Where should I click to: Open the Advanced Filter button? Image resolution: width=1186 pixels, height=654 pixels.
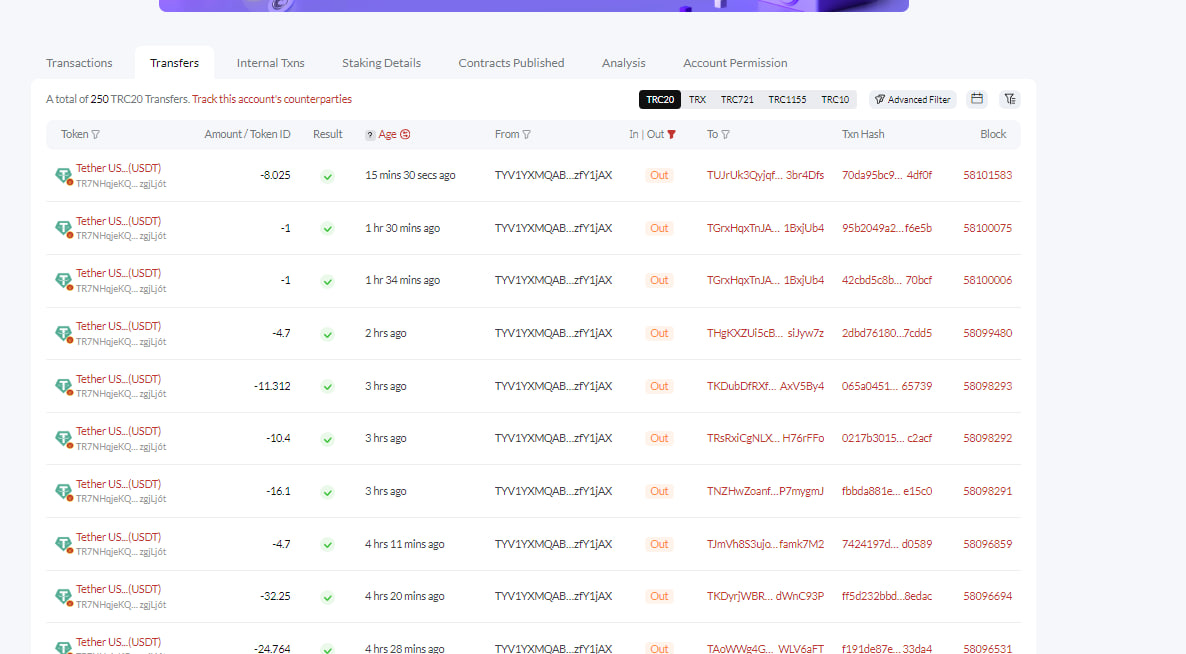click(x=912, y=99)
